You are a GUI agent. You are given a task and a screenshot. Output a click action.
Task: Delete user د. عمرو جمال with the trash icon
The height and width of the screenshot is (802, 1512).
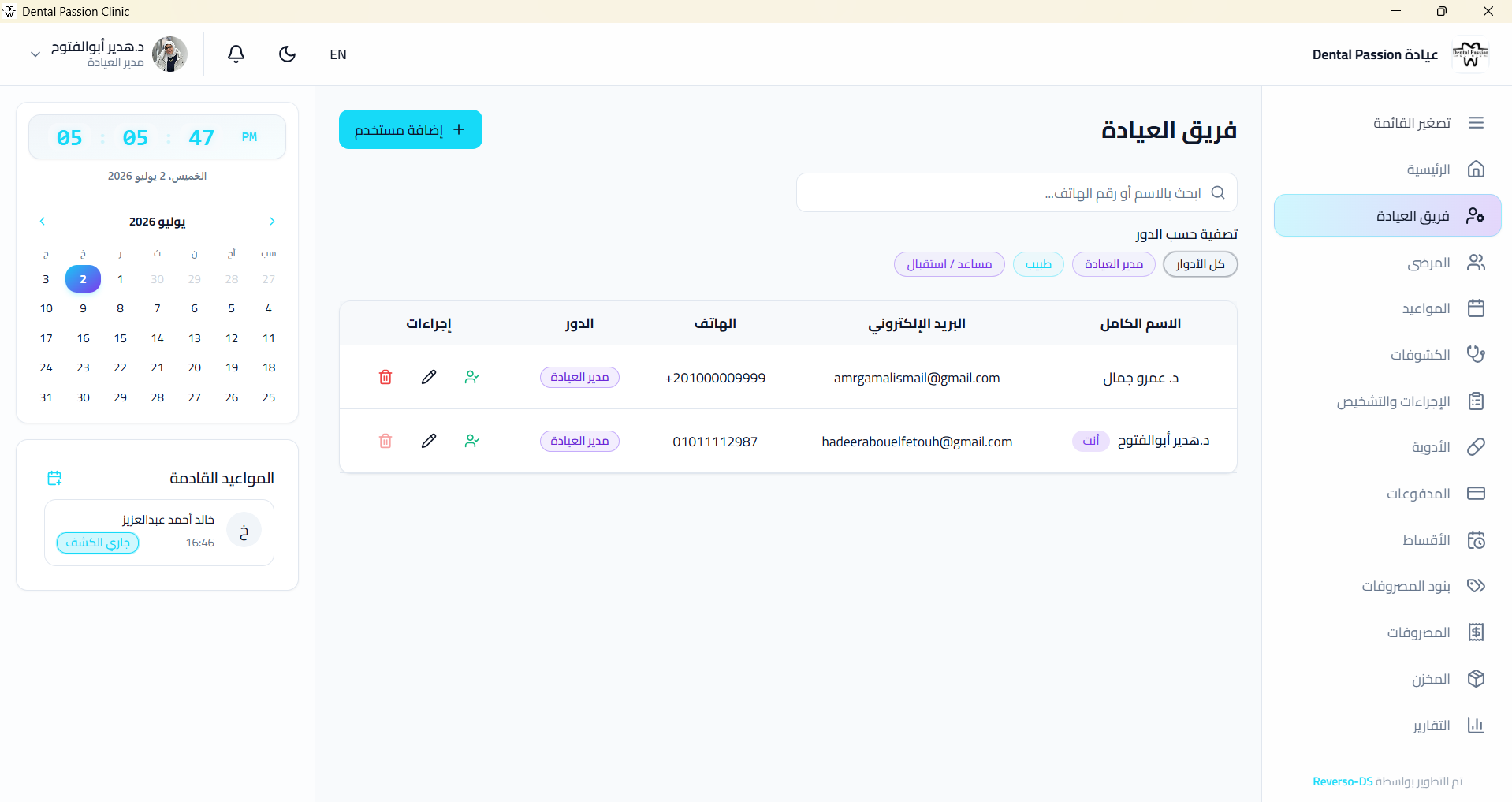tap(385, 377)
